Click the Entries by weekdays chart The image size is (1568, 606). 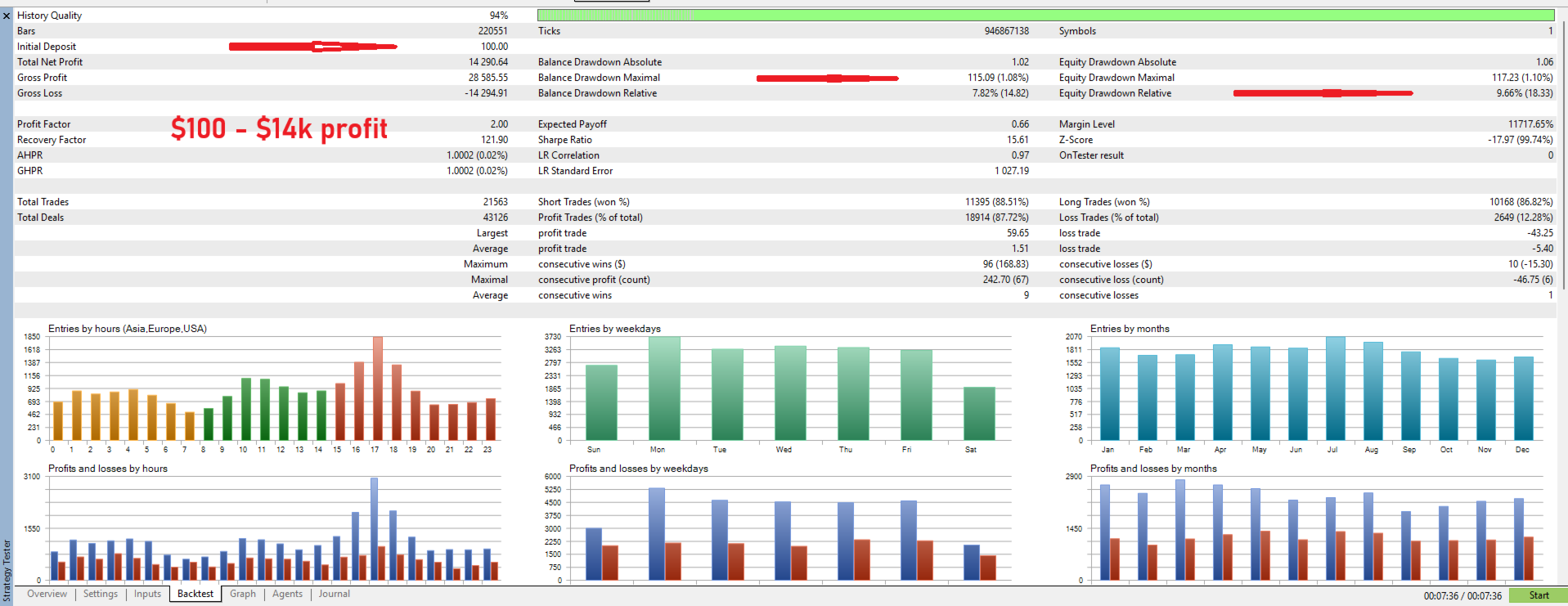(780, 387)
